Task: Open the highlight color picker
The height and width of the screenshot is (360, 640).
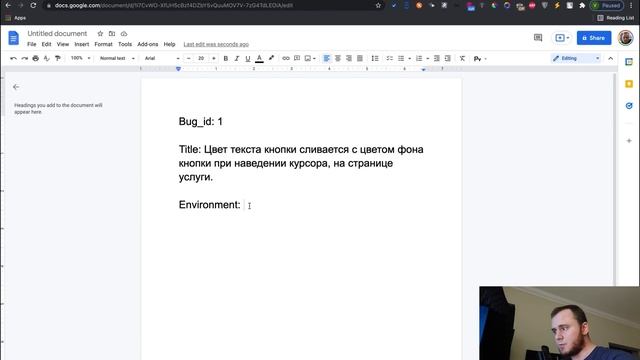Action: coord(271,58)
